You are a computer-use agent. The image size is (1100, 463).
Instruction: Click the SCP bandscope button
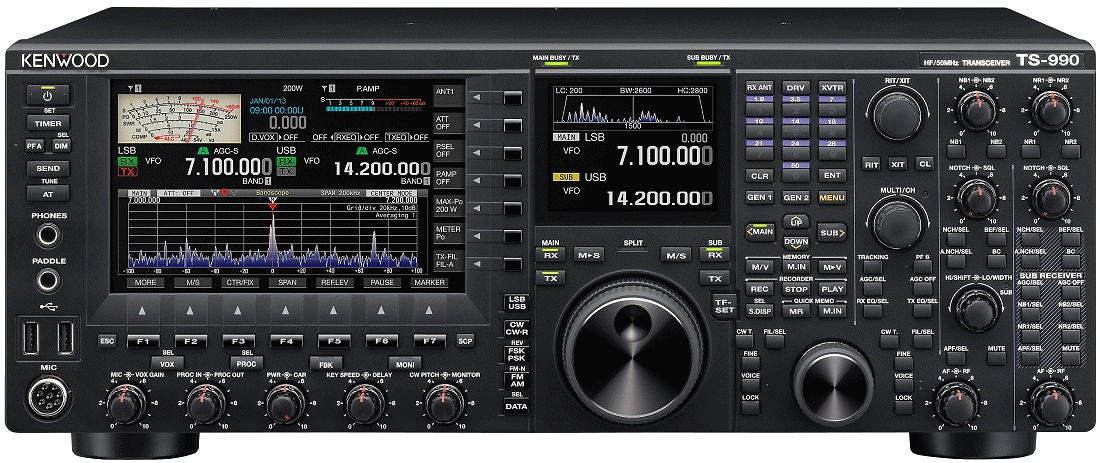point(465,342)
